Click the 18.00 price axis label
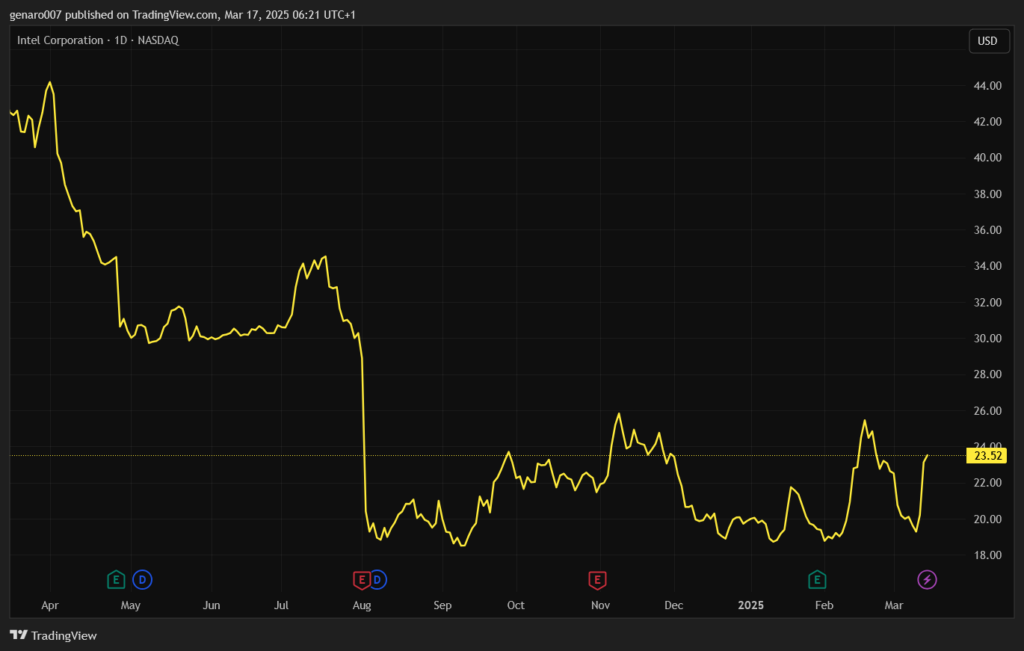 click(987, 555)
